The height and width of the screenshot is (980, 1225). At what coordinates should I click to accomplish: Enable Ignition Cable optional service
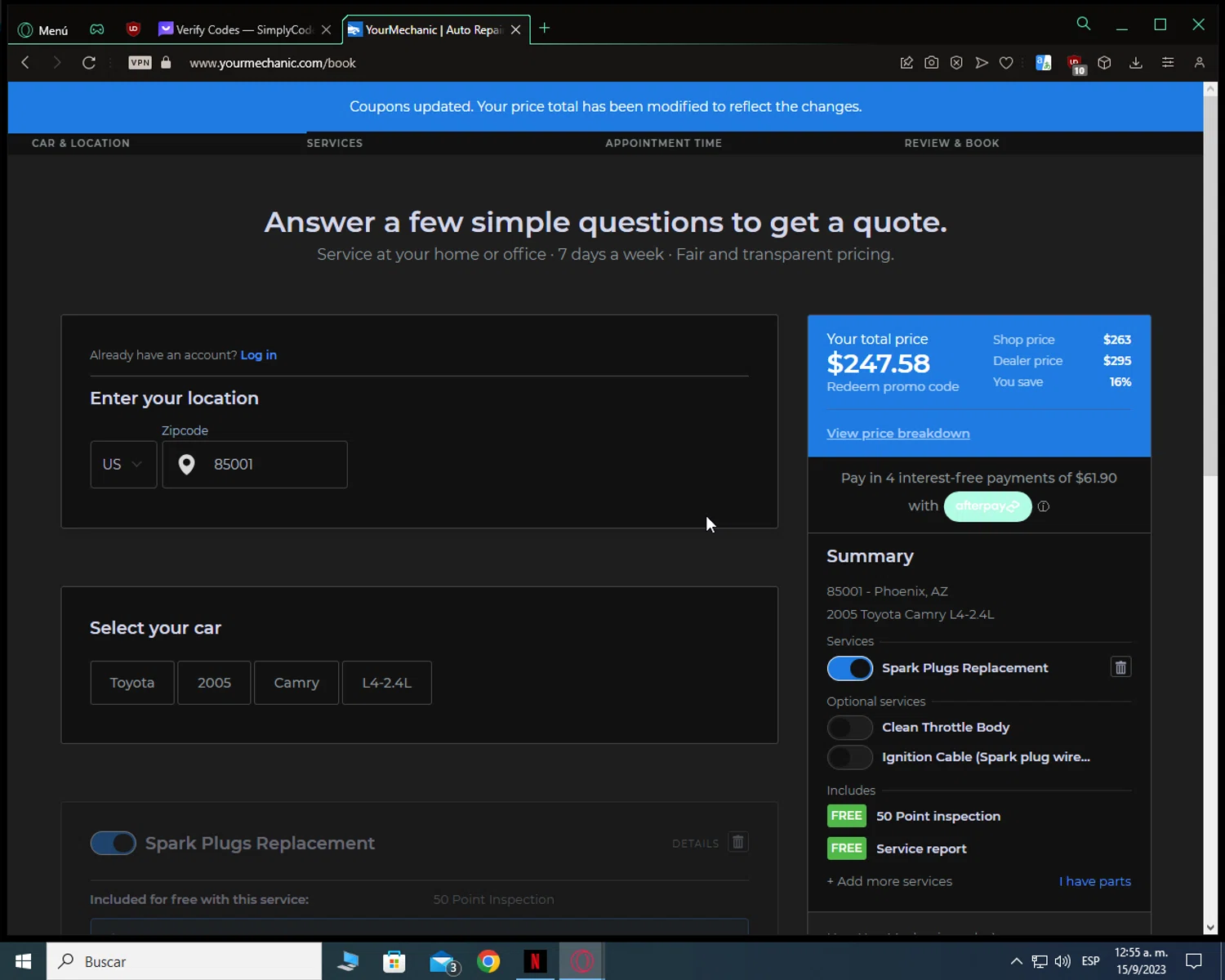(850, 757)
